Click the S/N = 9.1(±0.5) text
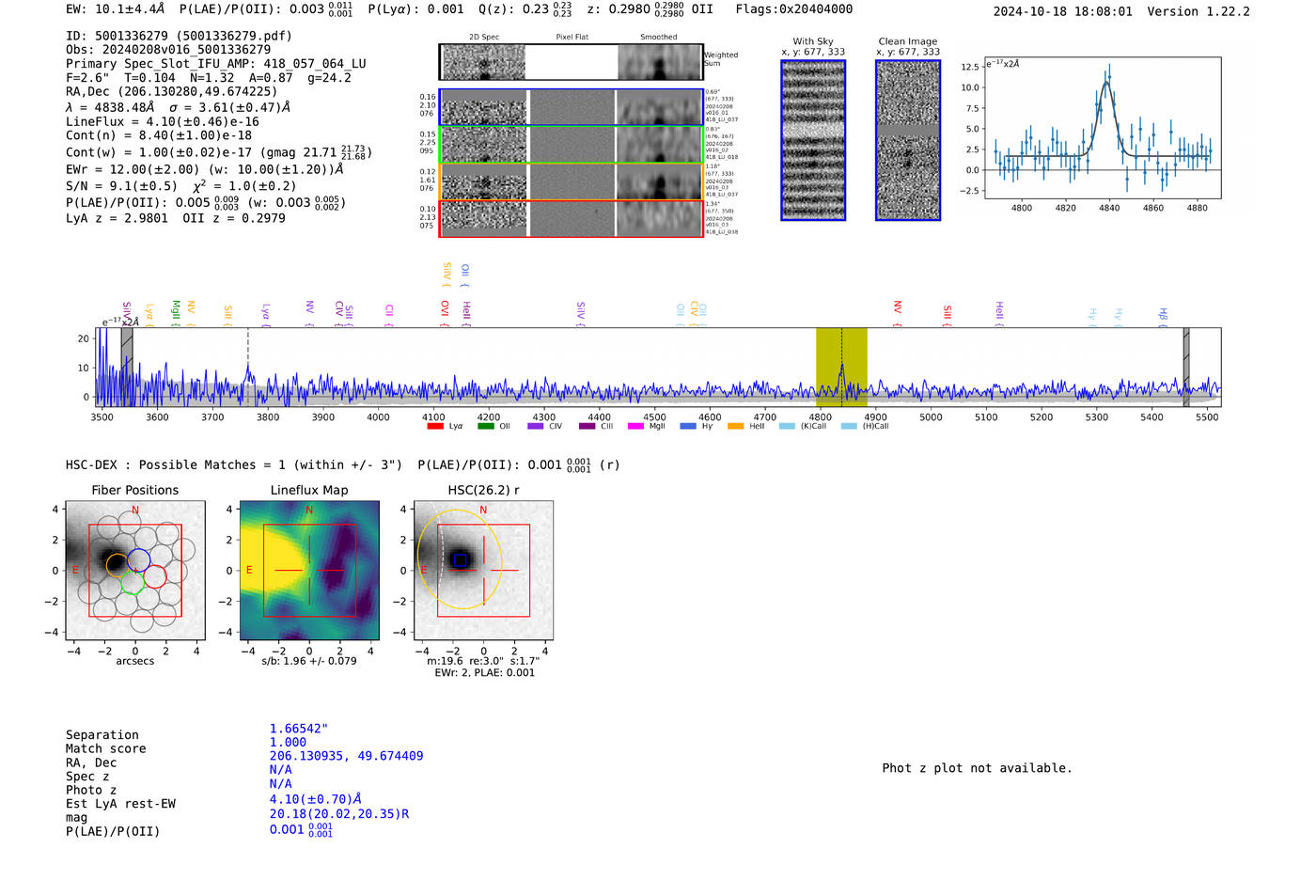 point(121,186)
